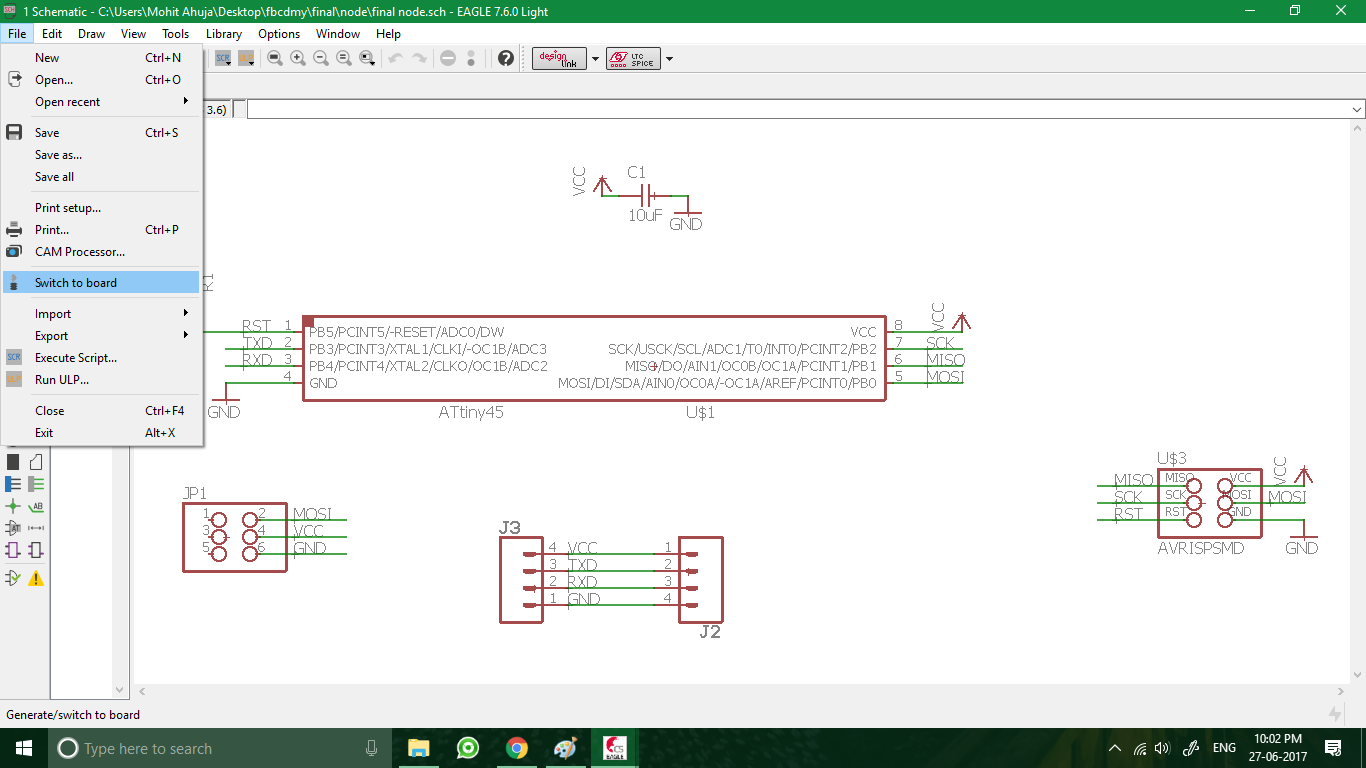Viewport: 1366px width, 768px height.
Task: Choose Open... from the File menu
Action: (102, 80)
